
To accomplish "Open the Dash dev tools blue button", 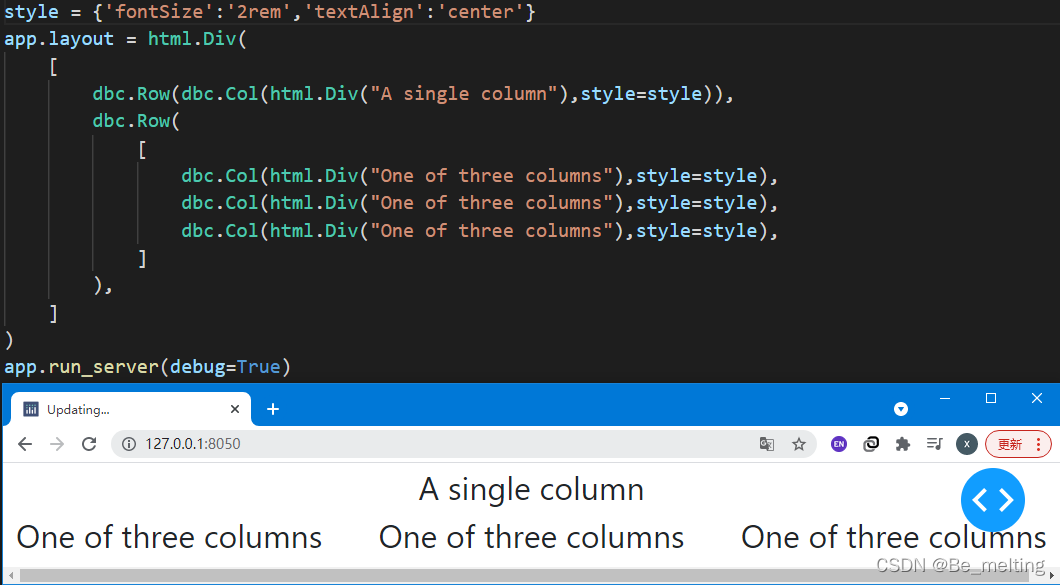I will (992, 500).
